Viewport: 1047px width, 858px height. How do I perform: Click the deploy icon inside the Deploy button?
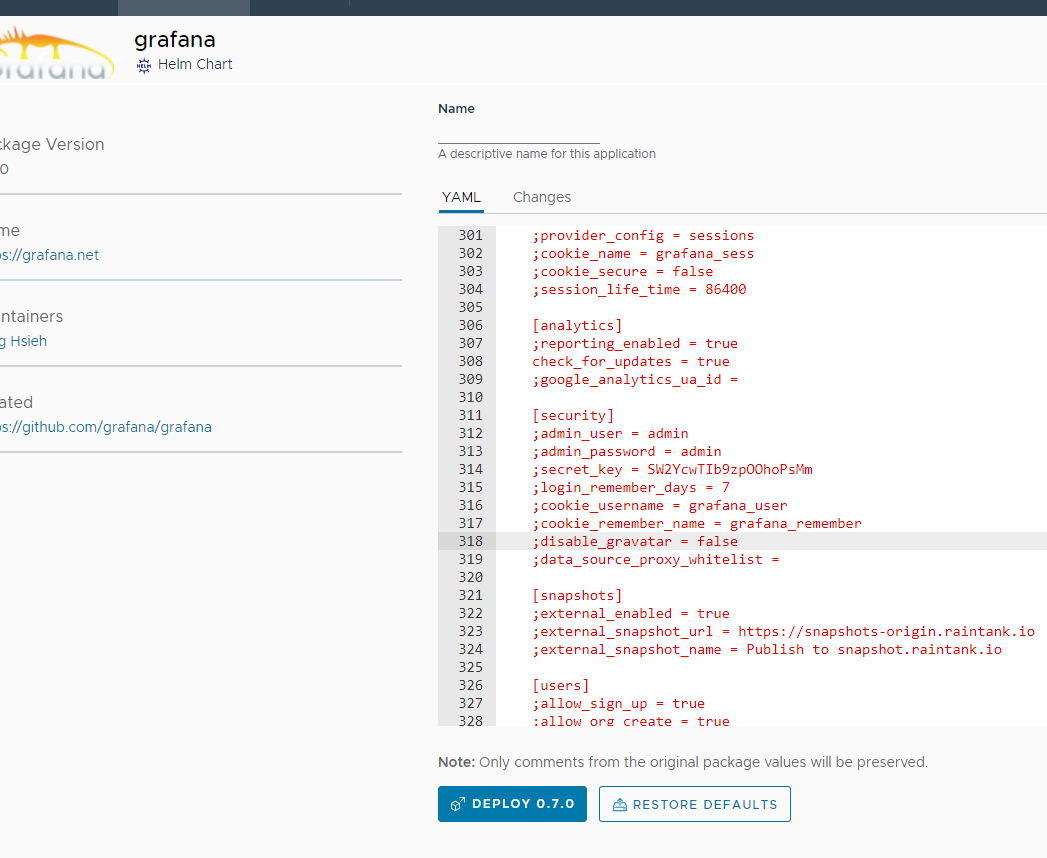pos(458,804)
